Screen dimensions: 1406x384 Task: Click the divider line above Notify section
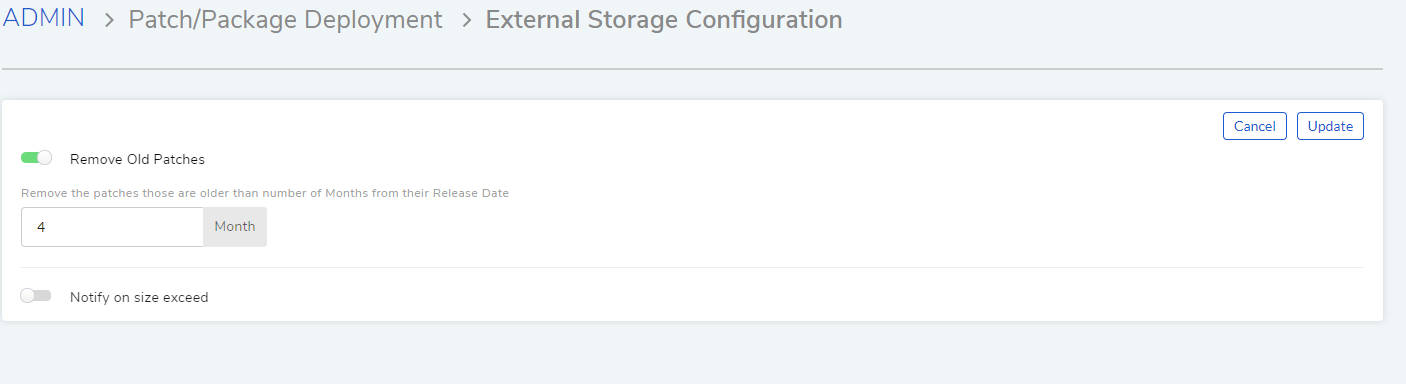(692, 267)
